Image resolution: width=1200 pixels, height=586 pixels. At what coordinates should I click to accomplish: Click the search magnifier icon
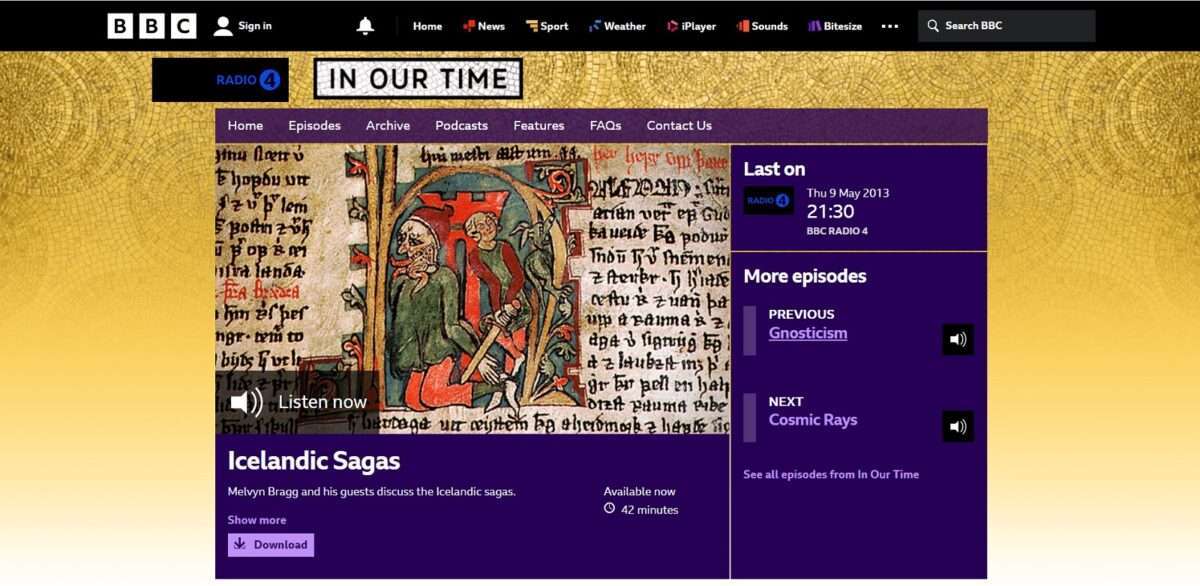pos(932,26)
